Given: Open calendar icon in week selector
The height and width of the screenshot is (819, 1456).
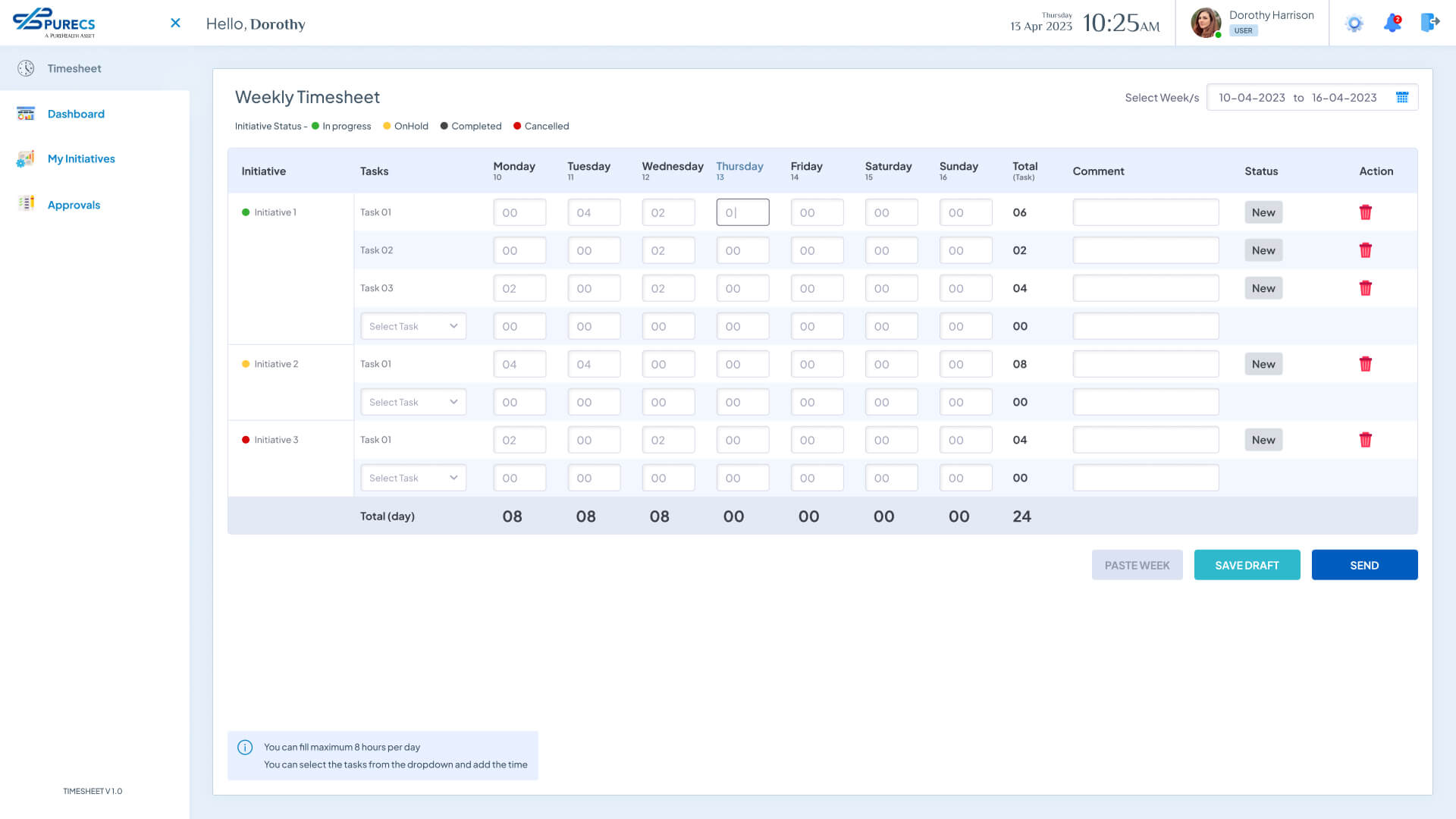Looking at the screenshot, I should click(x=1402, y=98).
